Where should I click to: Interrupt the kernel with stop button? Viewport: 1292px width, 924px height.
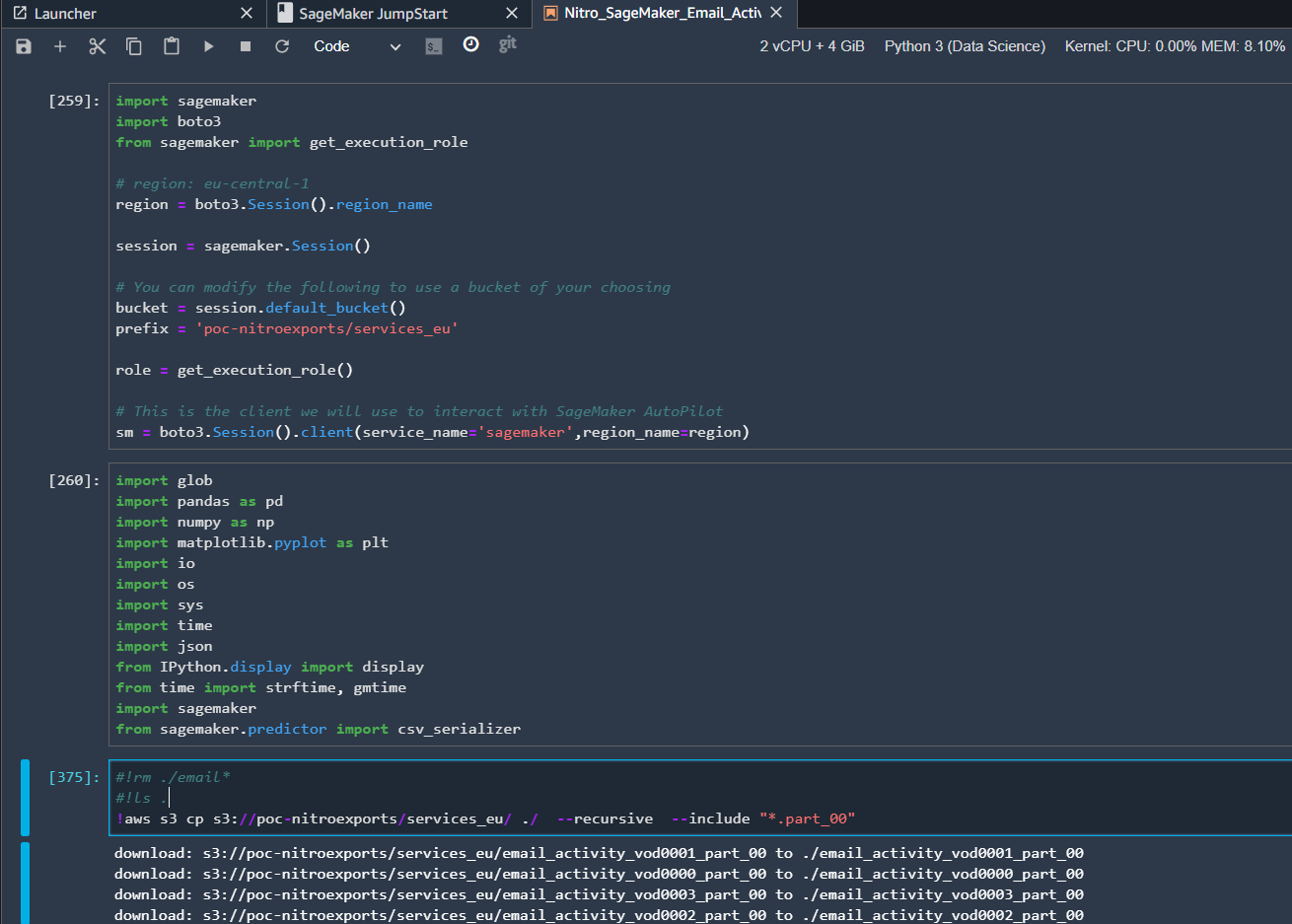[246, 46]
